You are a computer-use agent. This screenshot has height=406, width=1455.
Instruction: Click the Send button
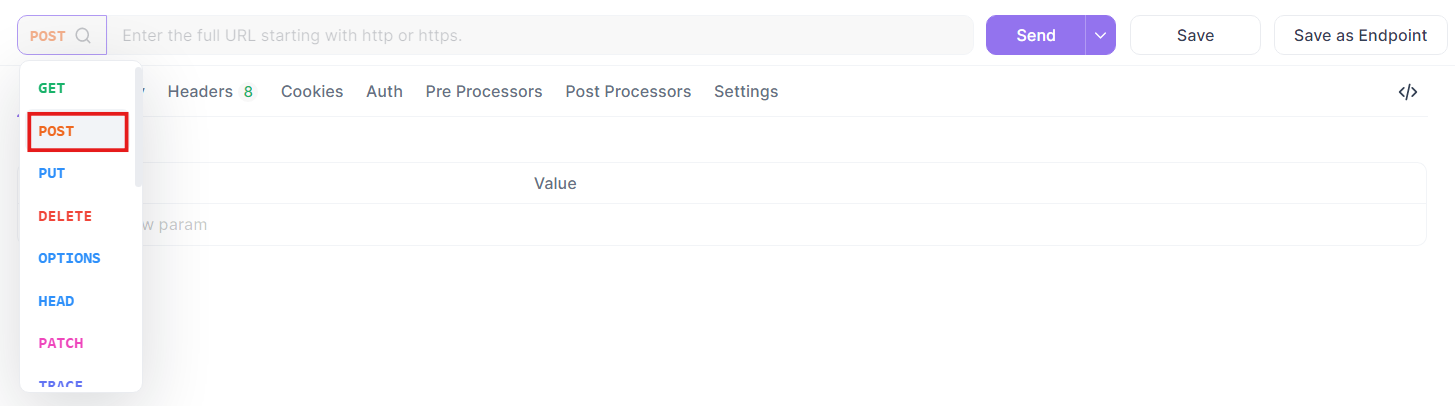pyautogui.click(x=1036, y=35)
